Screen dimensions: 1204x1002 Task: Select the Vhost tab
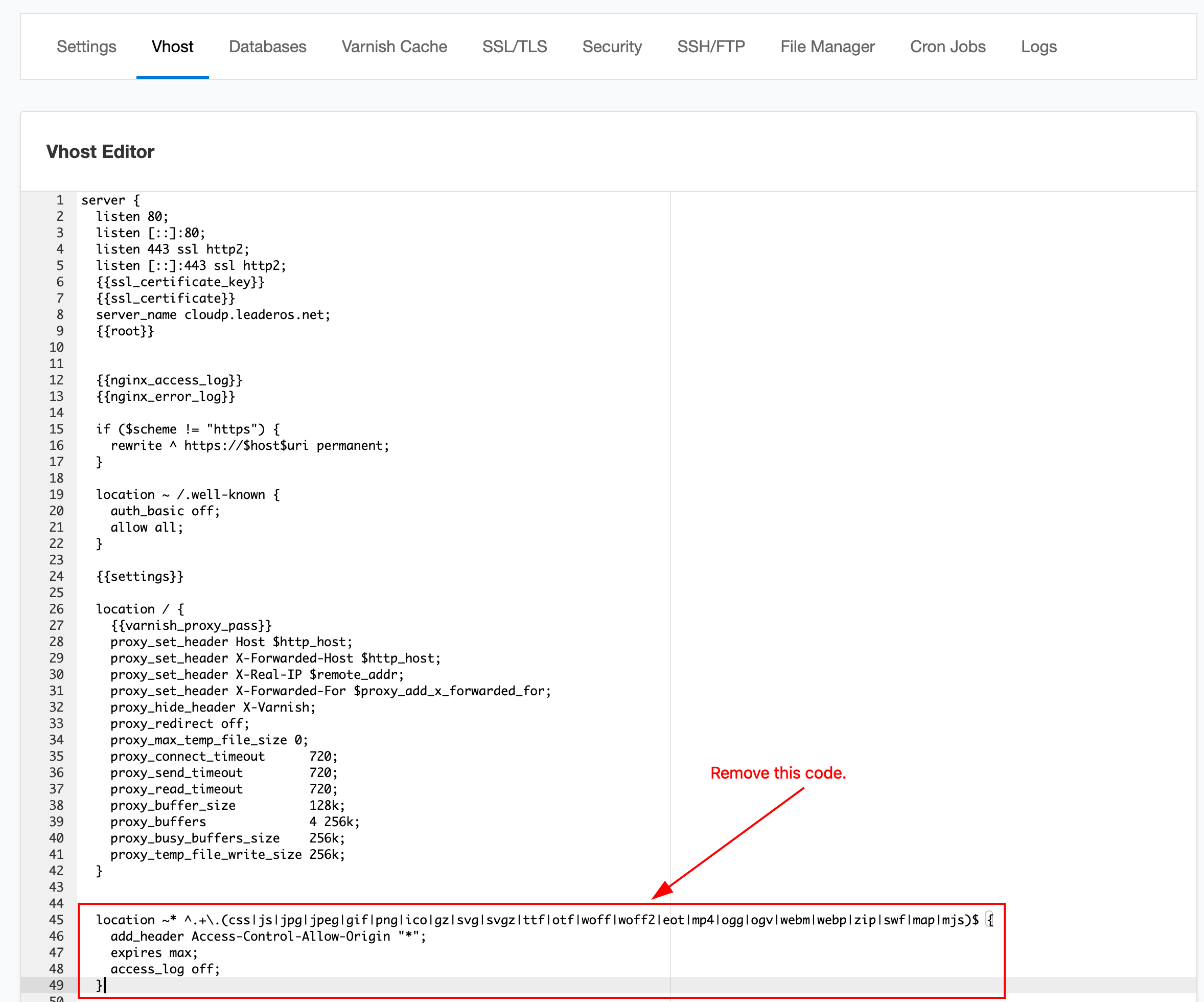coord(172,47)
